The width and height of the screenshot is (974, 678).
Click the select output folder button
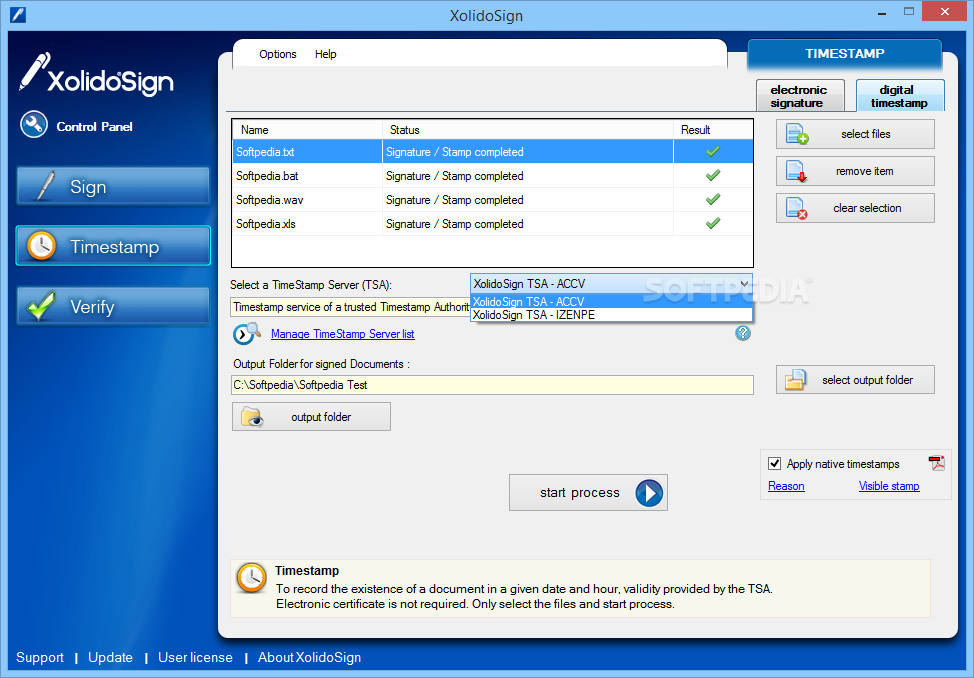[x=855, y=380]
